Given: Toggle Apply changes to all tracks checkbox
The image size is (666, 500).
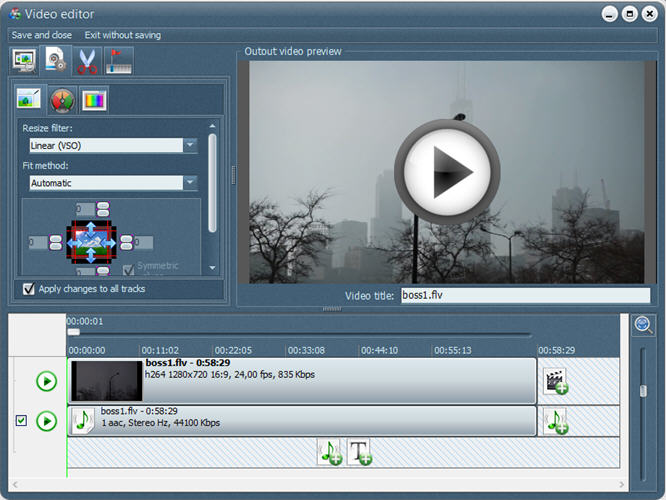Looking at the screenshot, I should pos(28,289).
